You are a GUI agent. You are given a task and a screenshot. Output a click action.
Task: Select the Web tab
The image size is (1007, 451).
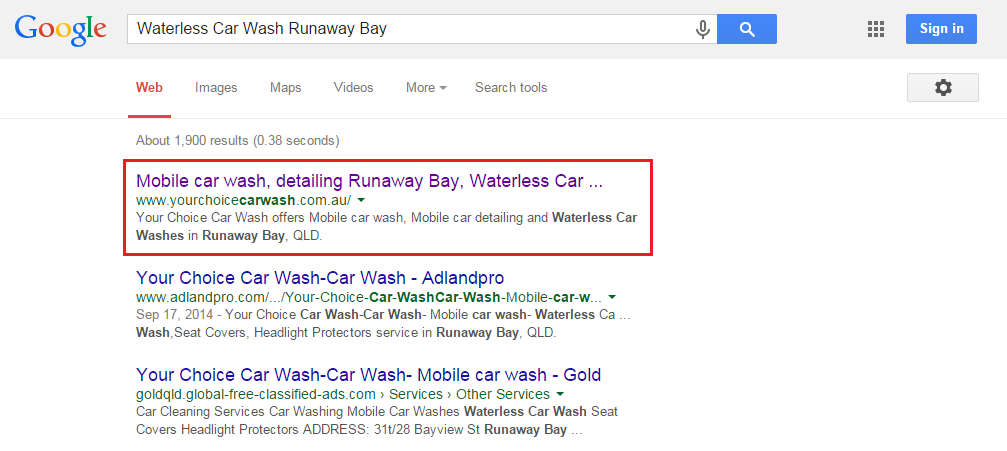pyautogui.click(x=149, y=87)
